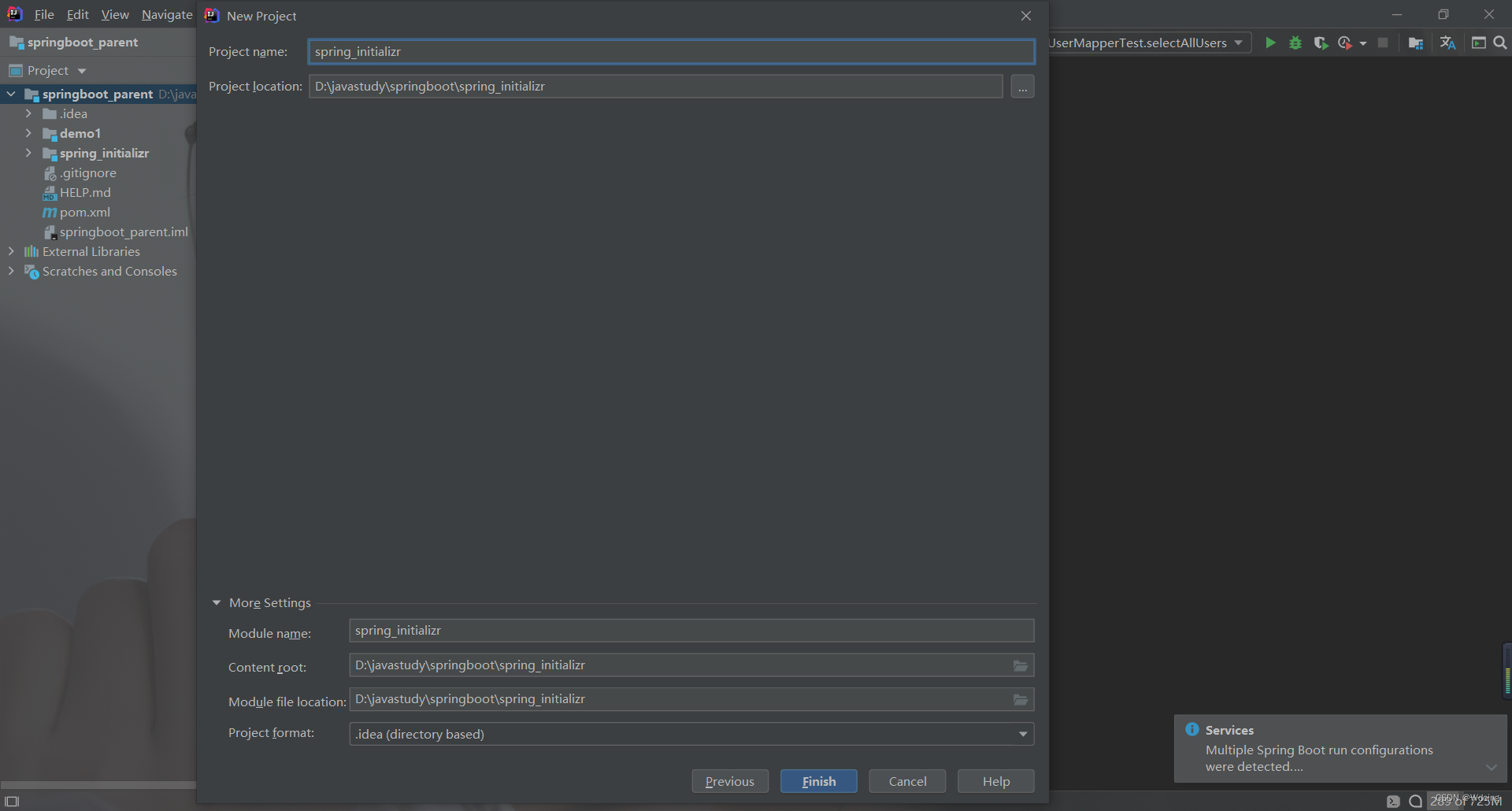Open the Navigate menu

pyautogui.click(x=167, y=14)
